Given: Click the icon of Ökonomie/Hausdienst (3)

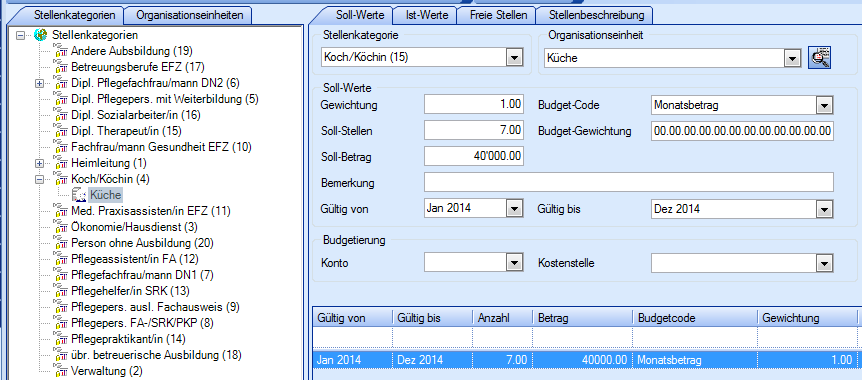Looking at the screenshot, I should (60, 227).
